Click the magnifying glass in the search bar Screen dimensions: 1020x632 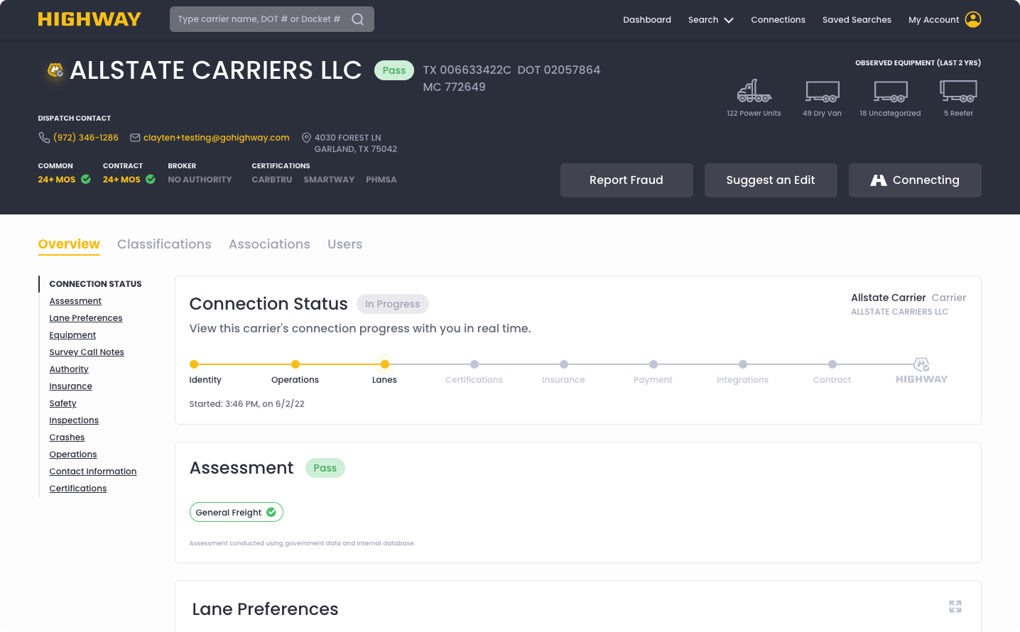(x=358, y=18)
